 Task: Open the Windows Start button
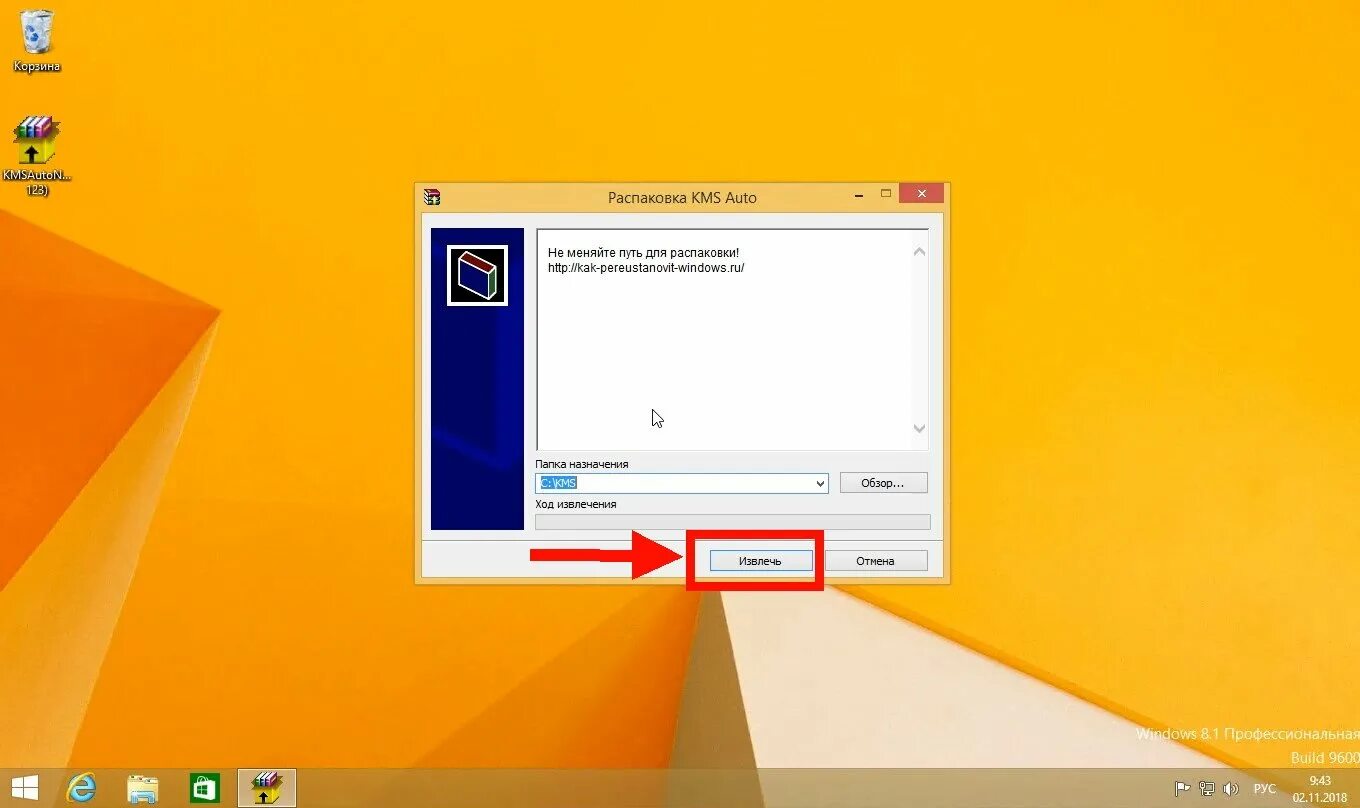[x=25, y=788]
